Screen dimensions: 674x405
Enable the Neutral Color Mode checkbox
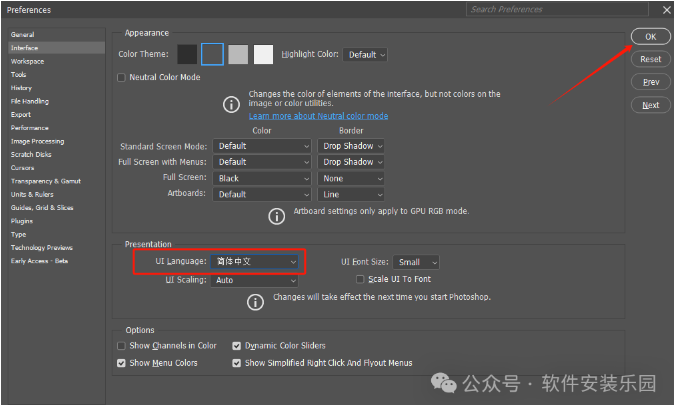pyautogui.click(x=122, y=77)
